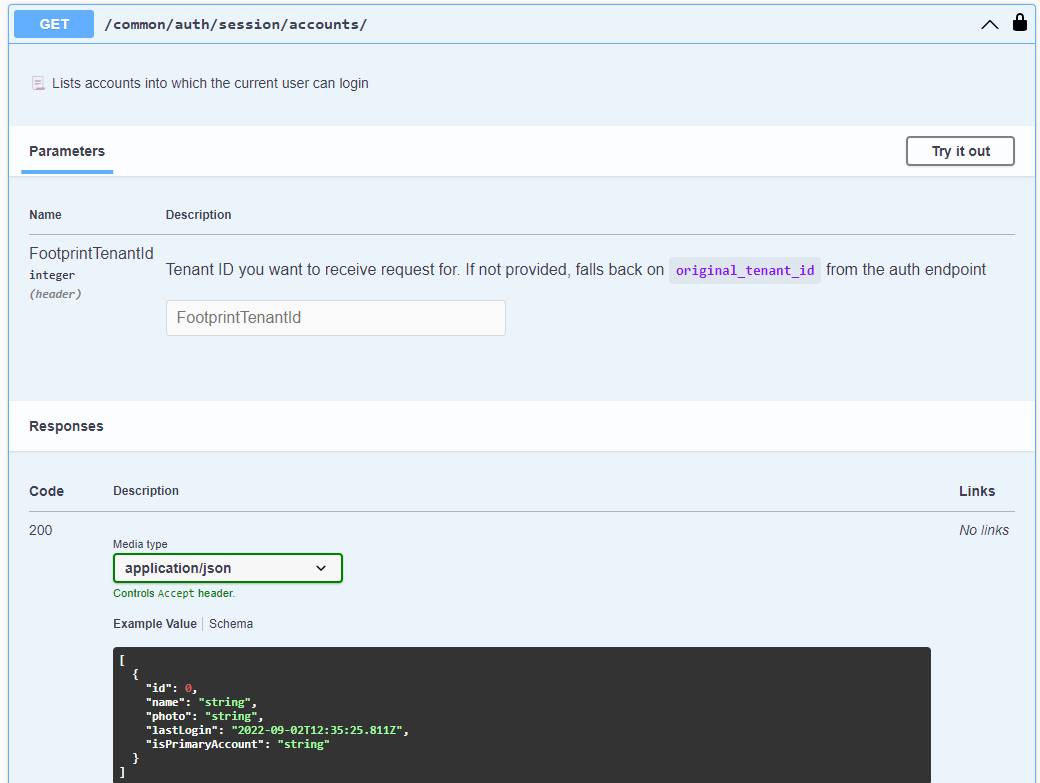Viewport: 1040px width, 783px height.
Task: Click the /common/auth/session/accounts/ endpoint path
Action: [x=235, y=25]
